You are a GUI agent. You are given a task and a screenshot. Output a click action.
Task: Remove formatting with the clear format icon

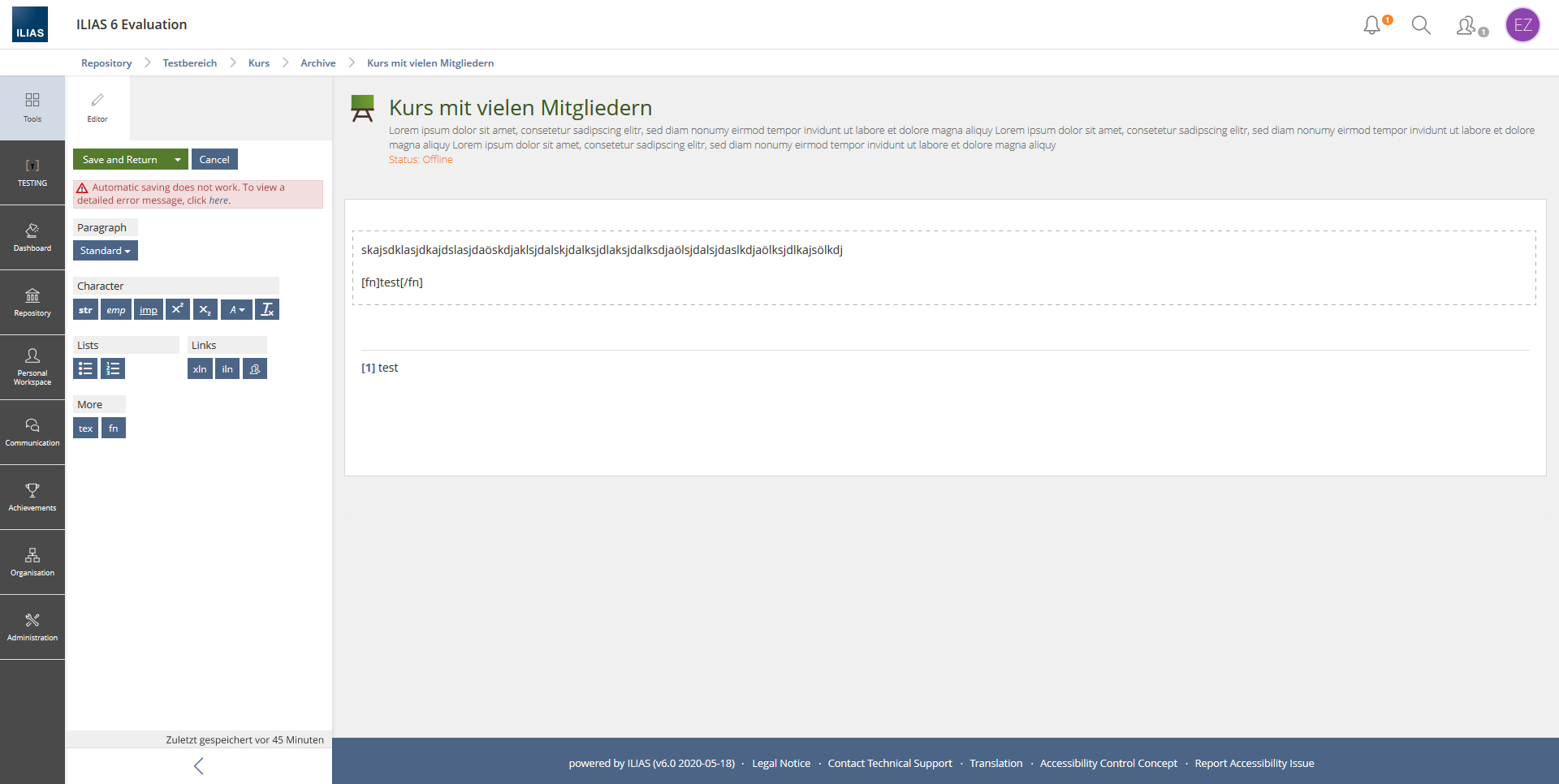[x=267, y=309]
